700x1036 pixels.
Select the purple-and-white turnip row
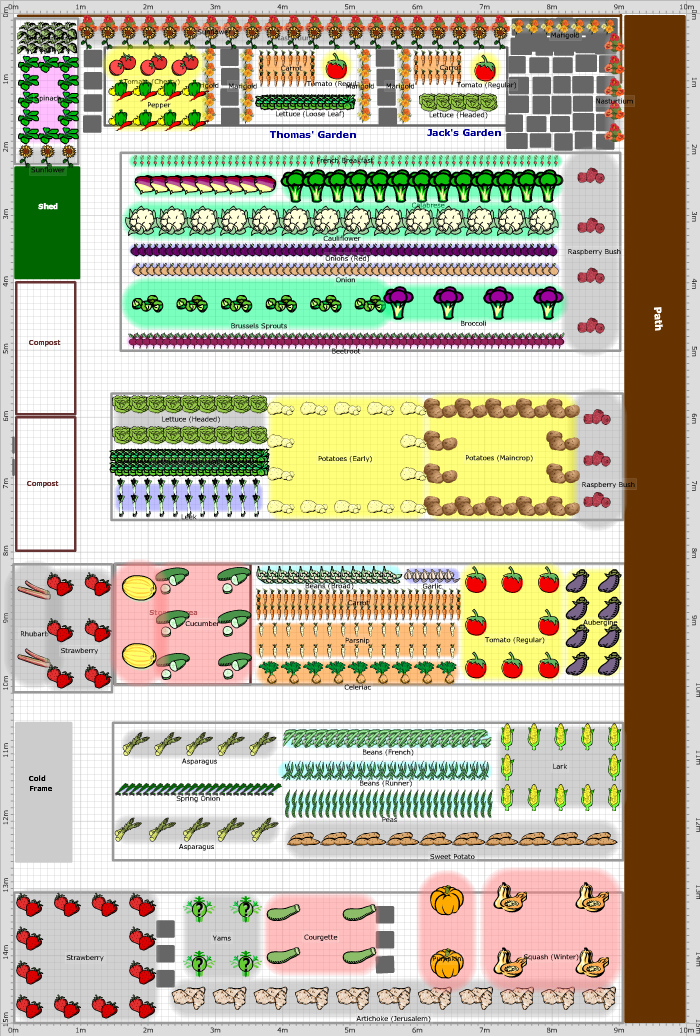pos(205,184)
